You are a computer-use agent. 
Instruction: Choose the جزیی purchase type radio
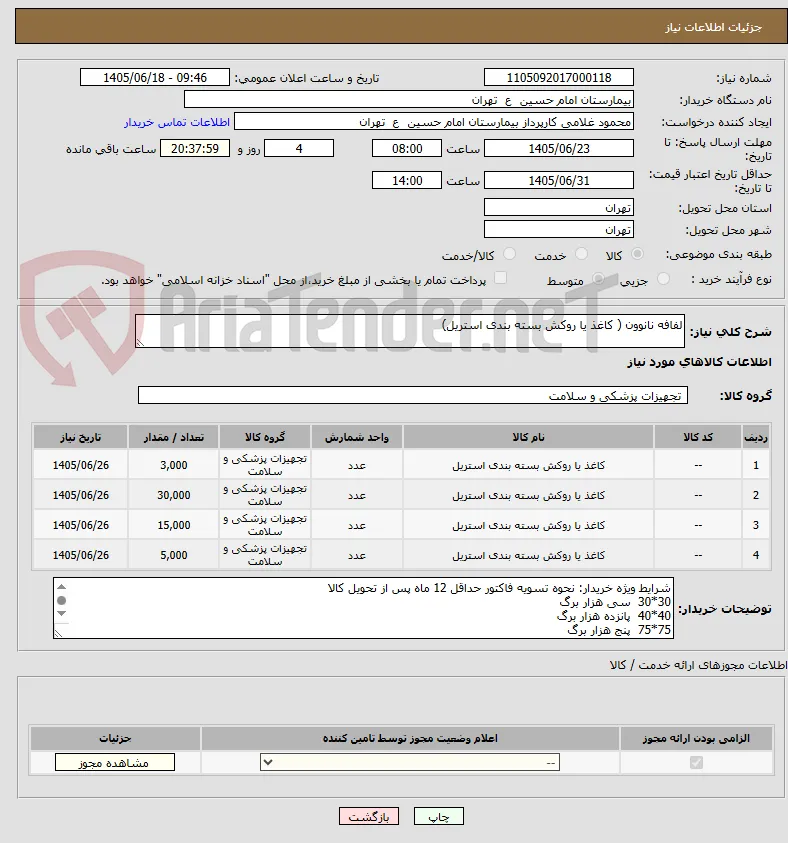coord(663,278)
